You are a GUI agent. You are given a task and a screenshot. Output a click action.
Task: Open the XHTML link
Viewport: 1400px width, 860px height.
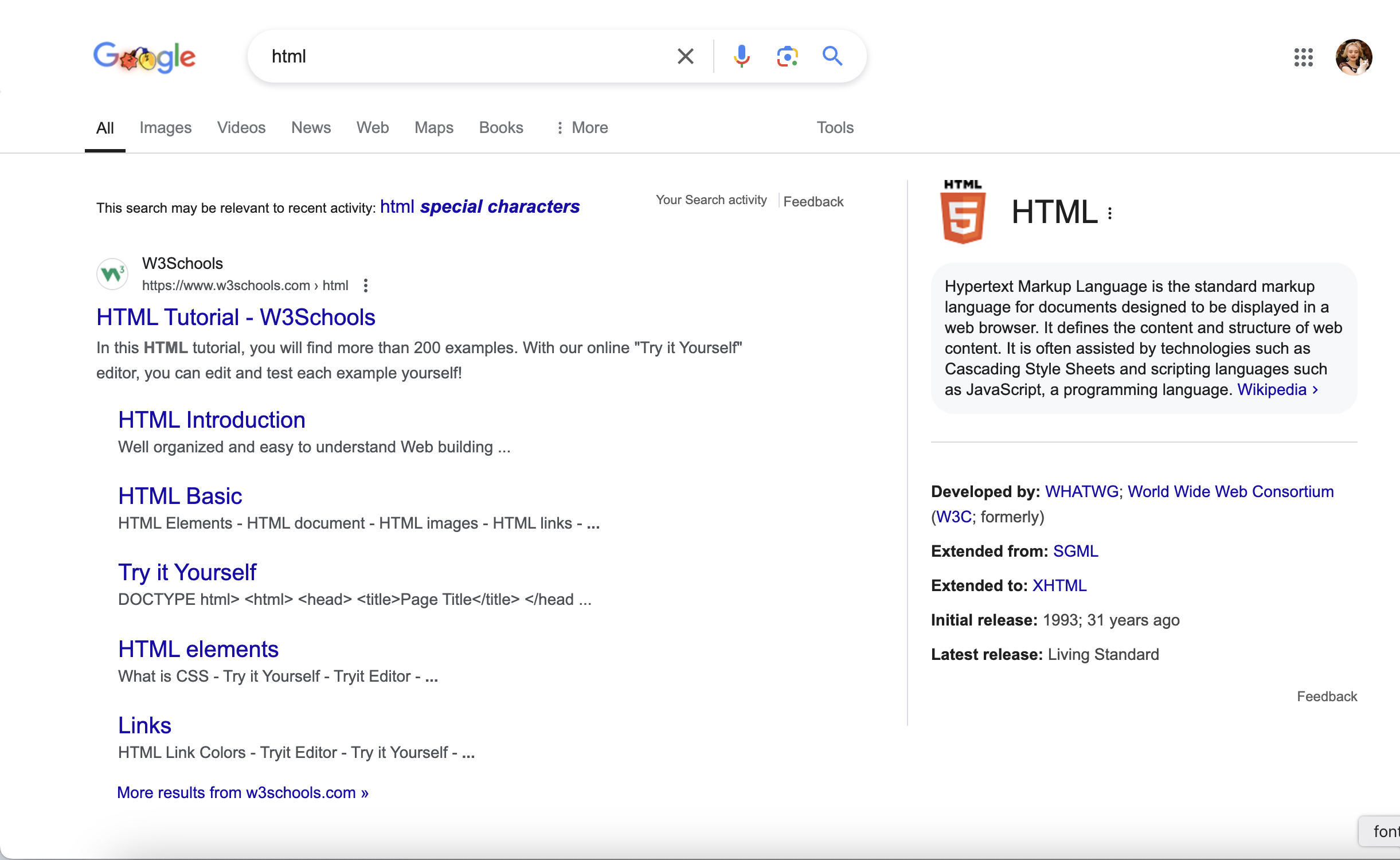(1059, 586)
